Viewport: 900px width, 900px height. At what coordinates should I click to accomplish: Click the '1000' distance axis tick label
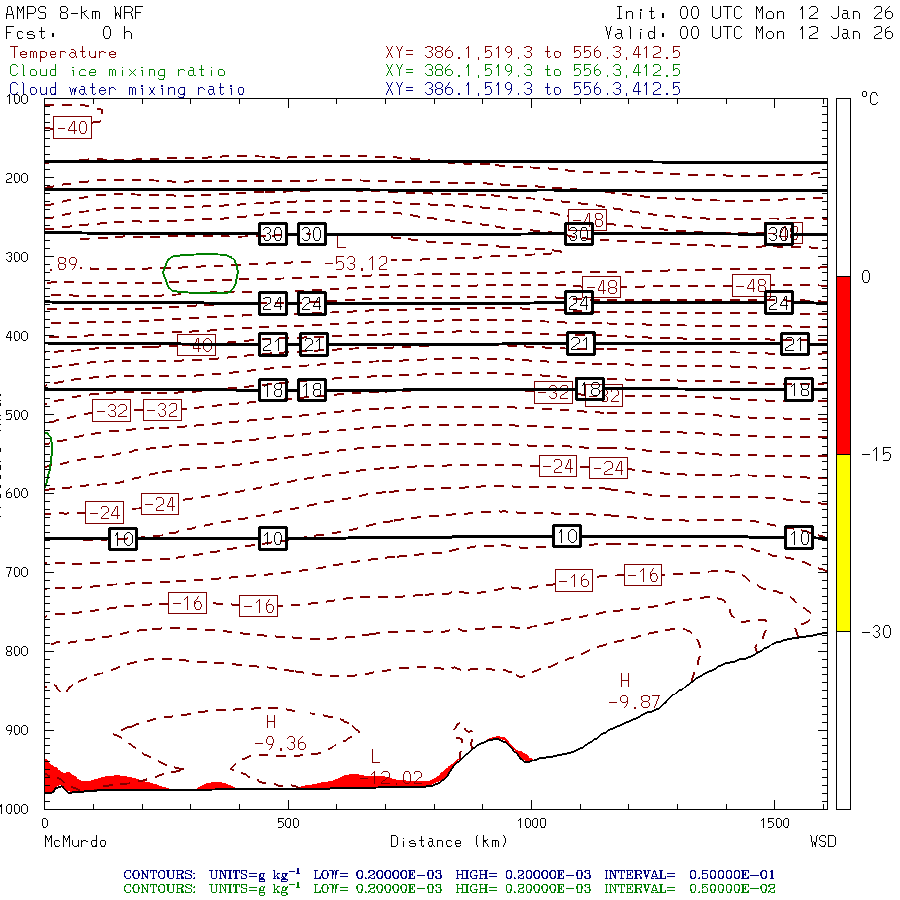pyautogui.click(x=532, y=824)
